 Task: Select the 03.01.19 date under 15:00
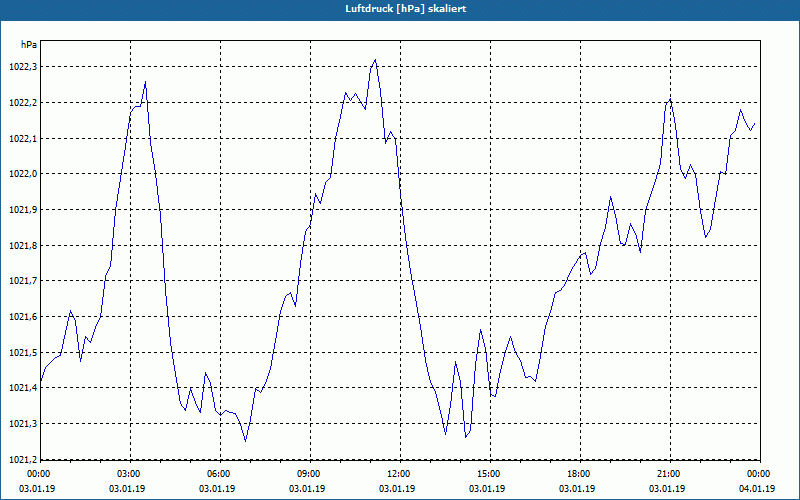[488, 489]
